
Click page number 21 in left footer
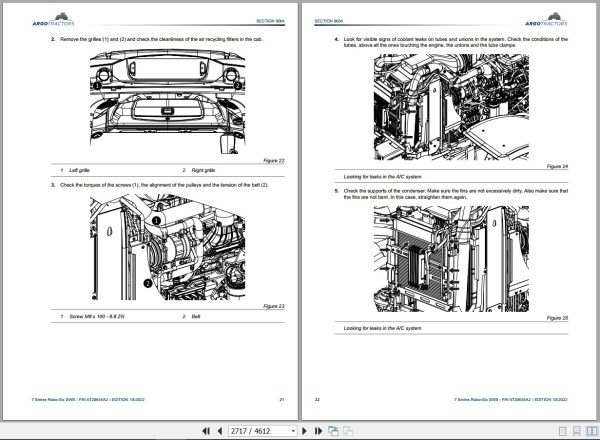pyautogui.click(x=282, y=399)
